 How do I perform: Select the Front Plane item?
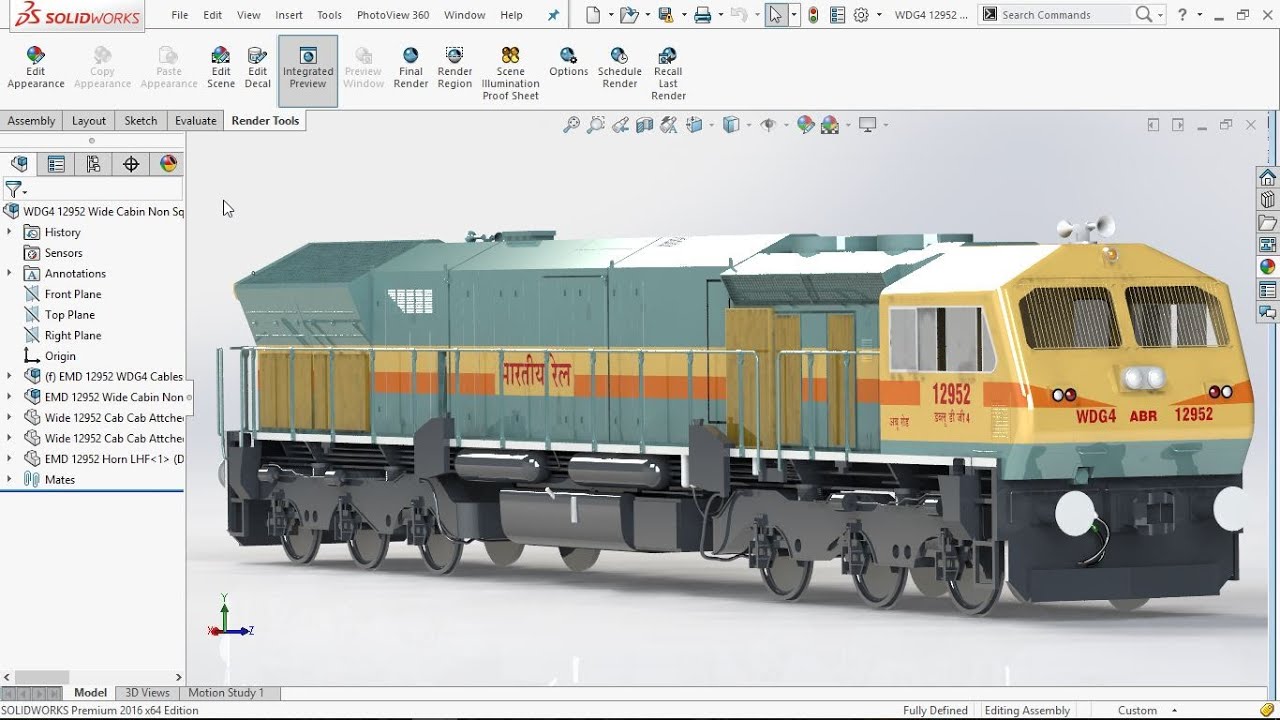73,294
